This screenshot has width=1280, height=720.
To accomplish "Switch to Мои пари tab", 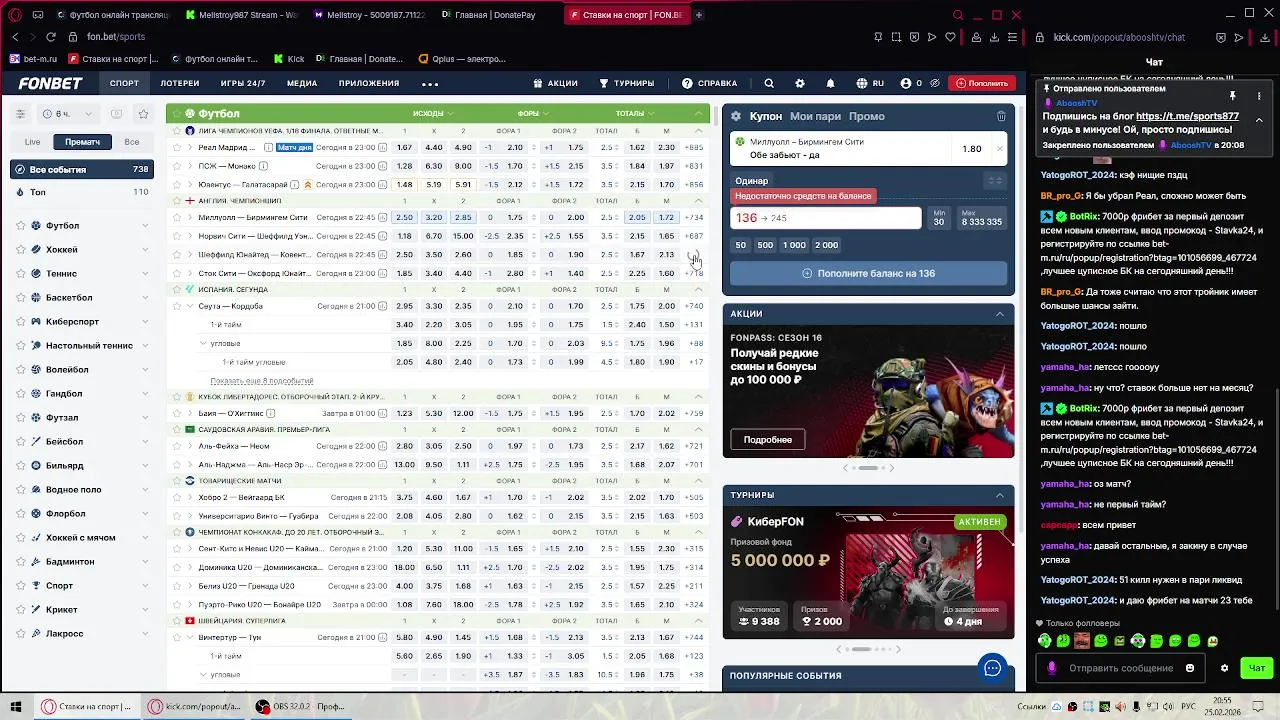I will tap(815, 116).
